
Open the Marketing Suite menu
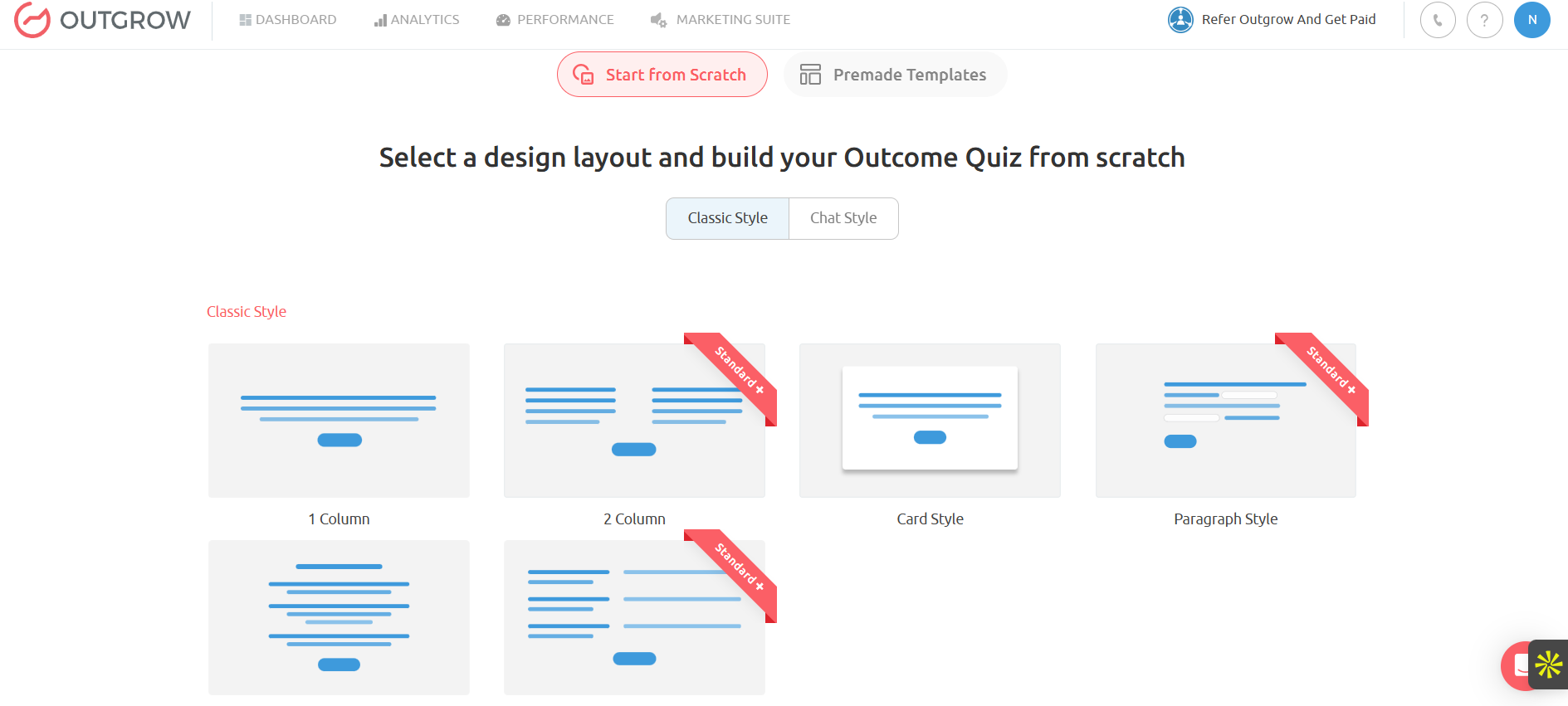tap(720, 20)
